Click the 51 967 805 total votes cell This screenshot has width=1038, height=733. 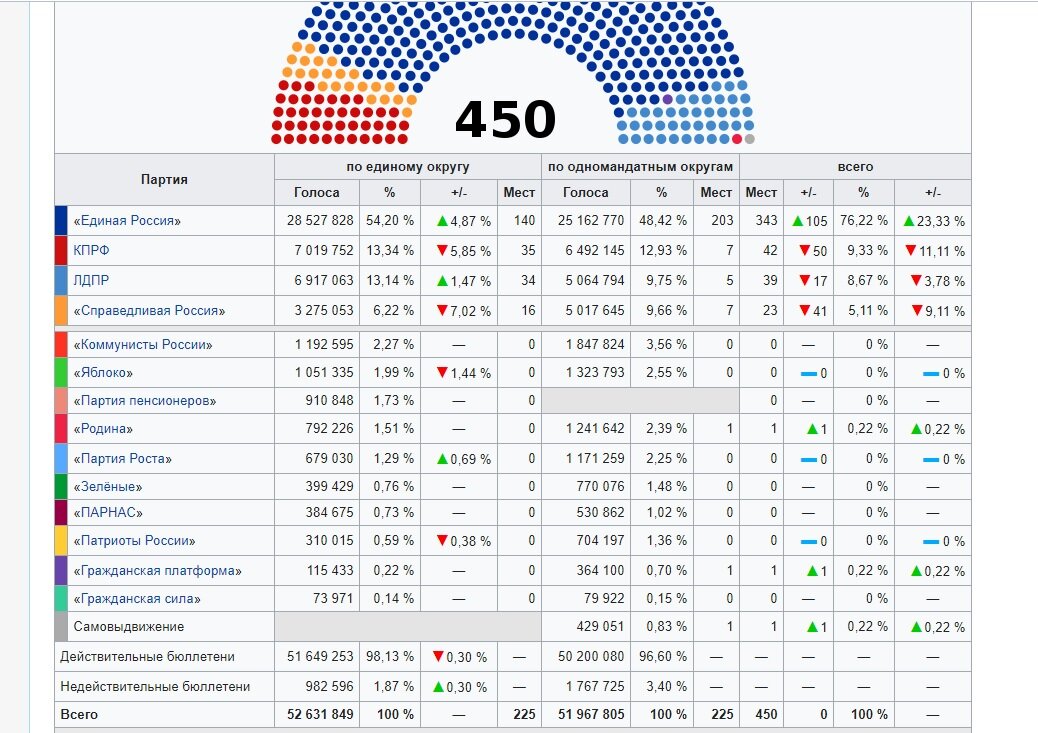pos(586,714)
